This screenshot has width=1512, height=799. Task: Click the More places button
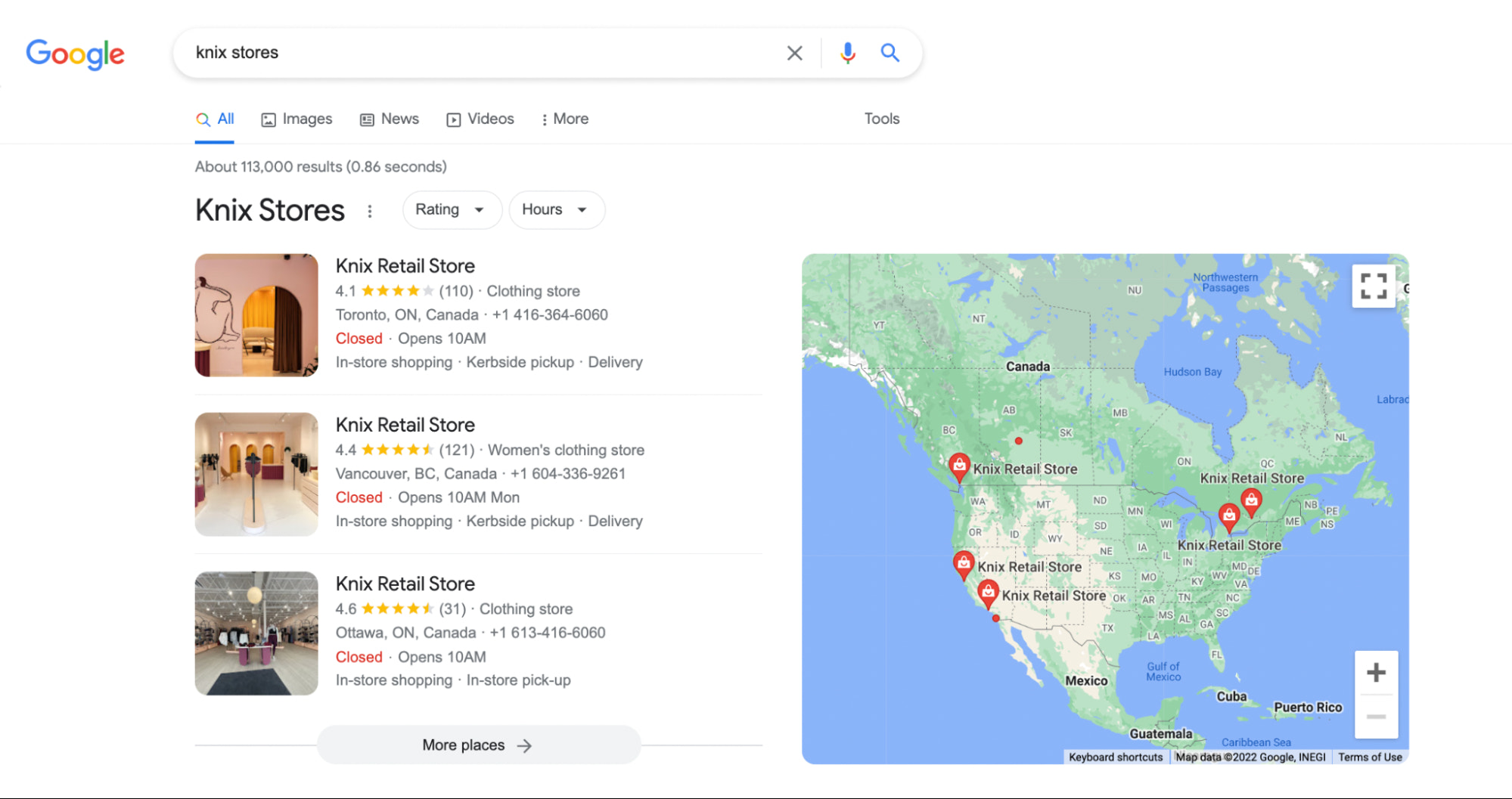pos(478,745)
